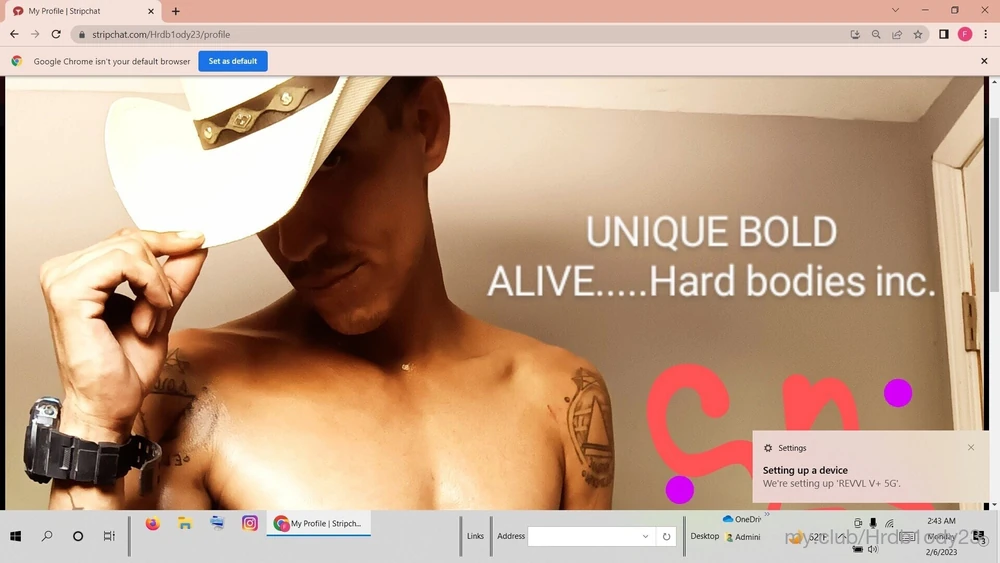Launch Firefox from the taskbar
Image resolution: width=1000 pixels, height=563 pixels.
click(x=152, y=523)
